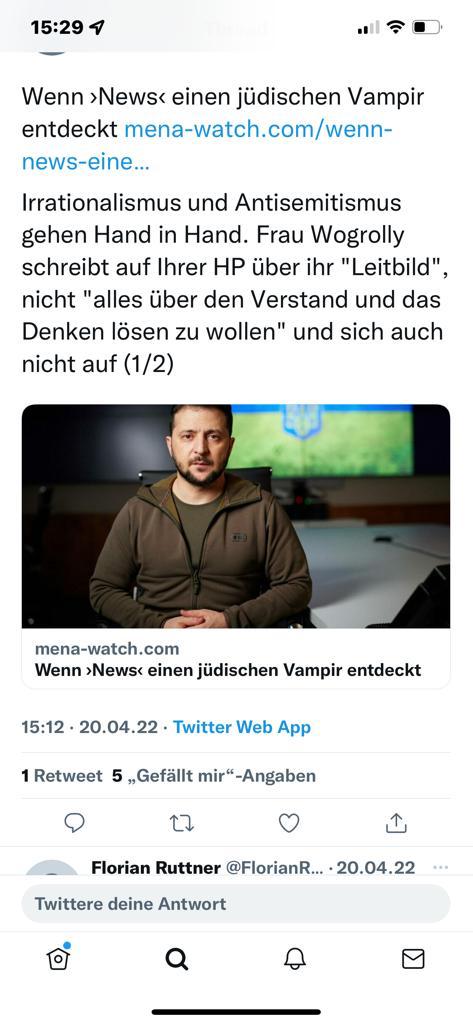473x1024 pixels.
Task: Open the mena-watch.com/wenn-news-eine link
Action: pos(207,145)
